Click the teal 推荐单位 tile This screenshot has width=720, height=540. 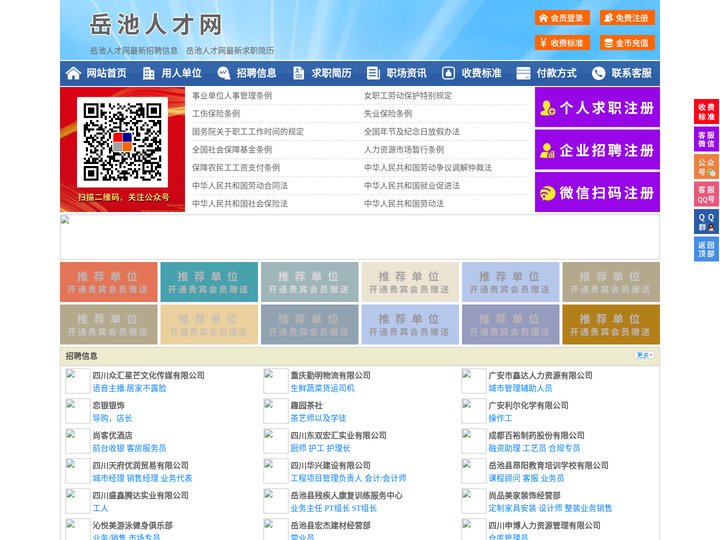209,282
